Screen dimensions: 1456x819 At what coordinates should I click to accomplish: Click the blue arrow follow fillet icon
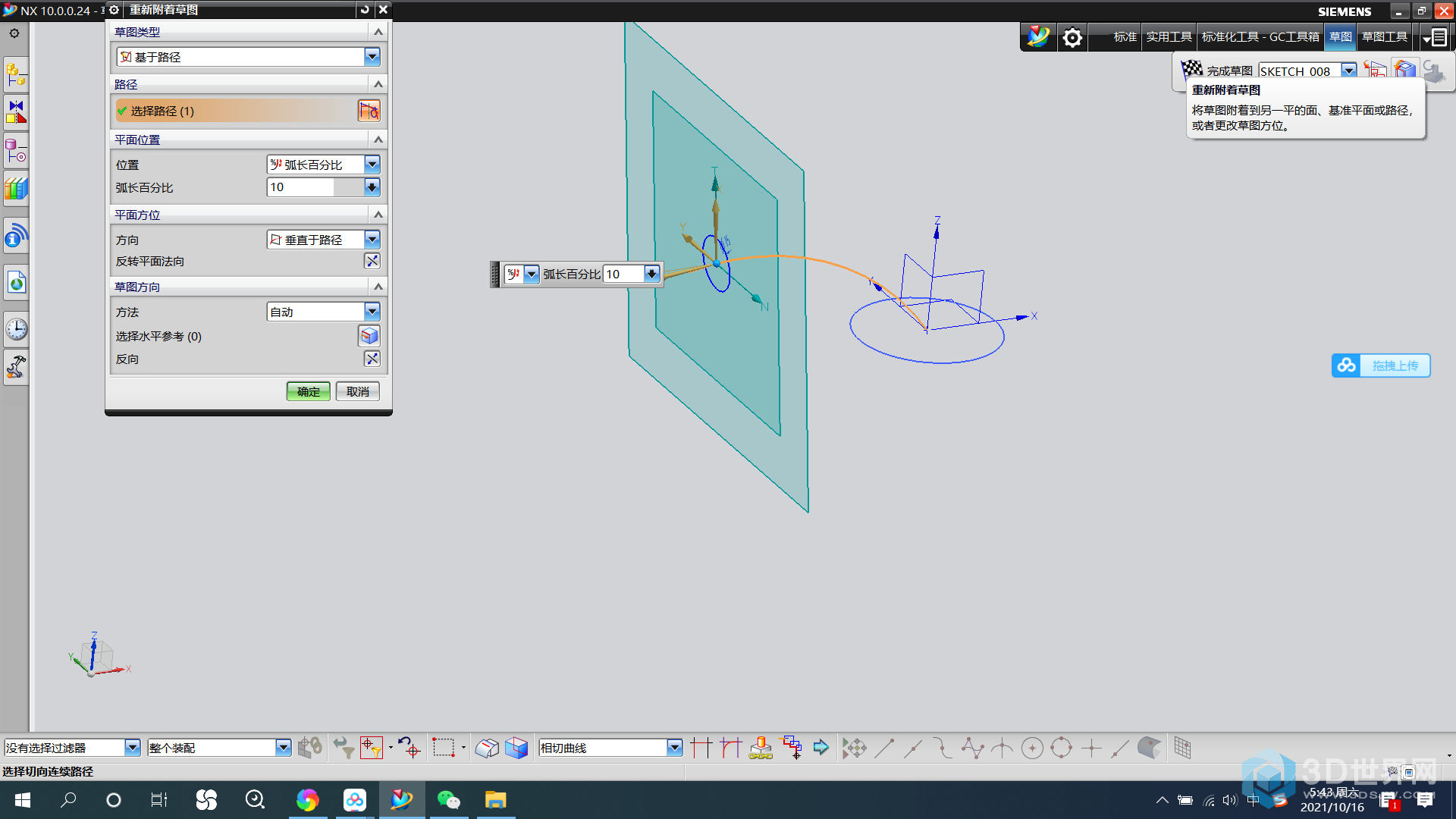[x=821, y=748]
